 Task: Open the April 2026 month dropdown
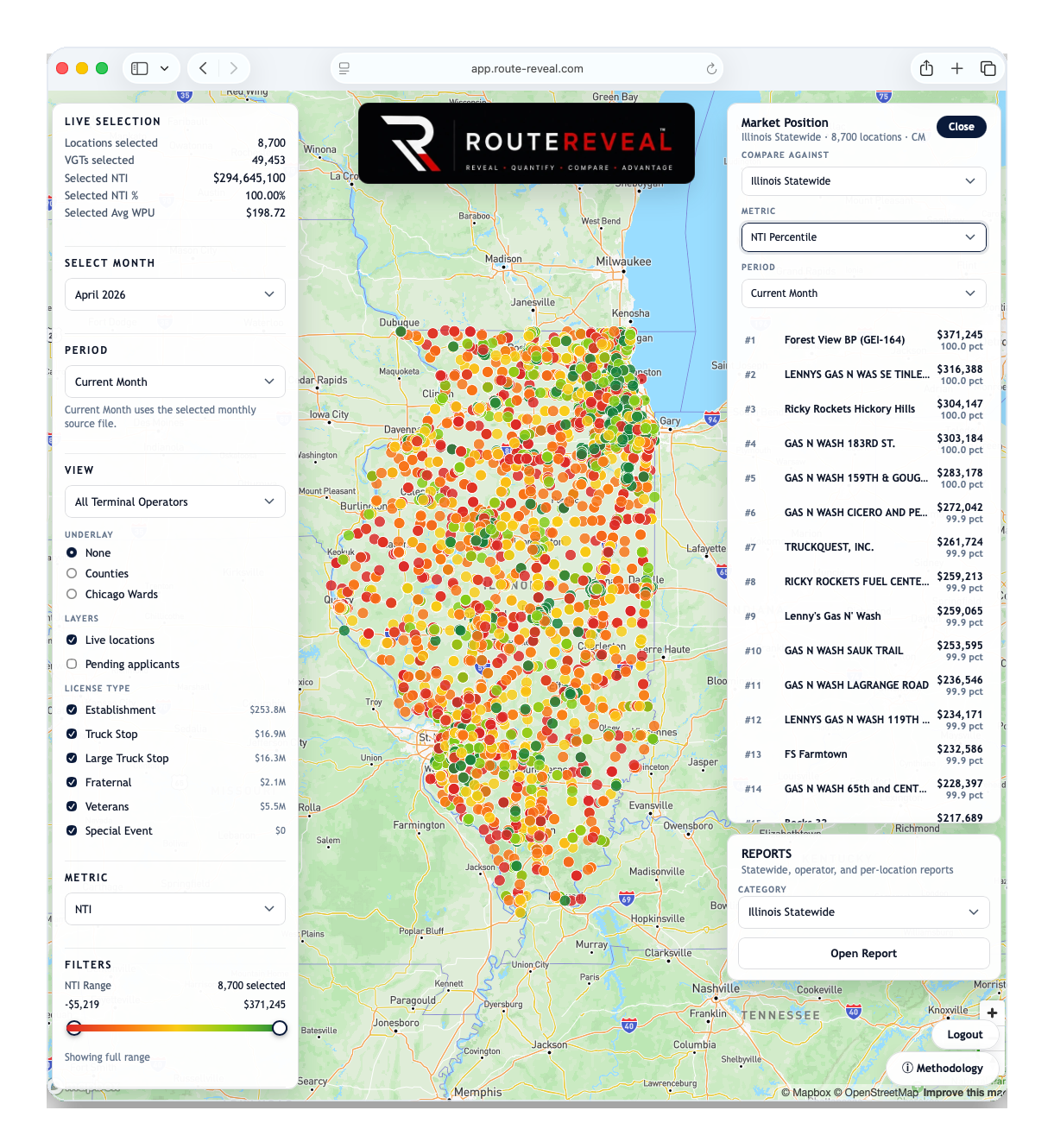coord(174,294)
